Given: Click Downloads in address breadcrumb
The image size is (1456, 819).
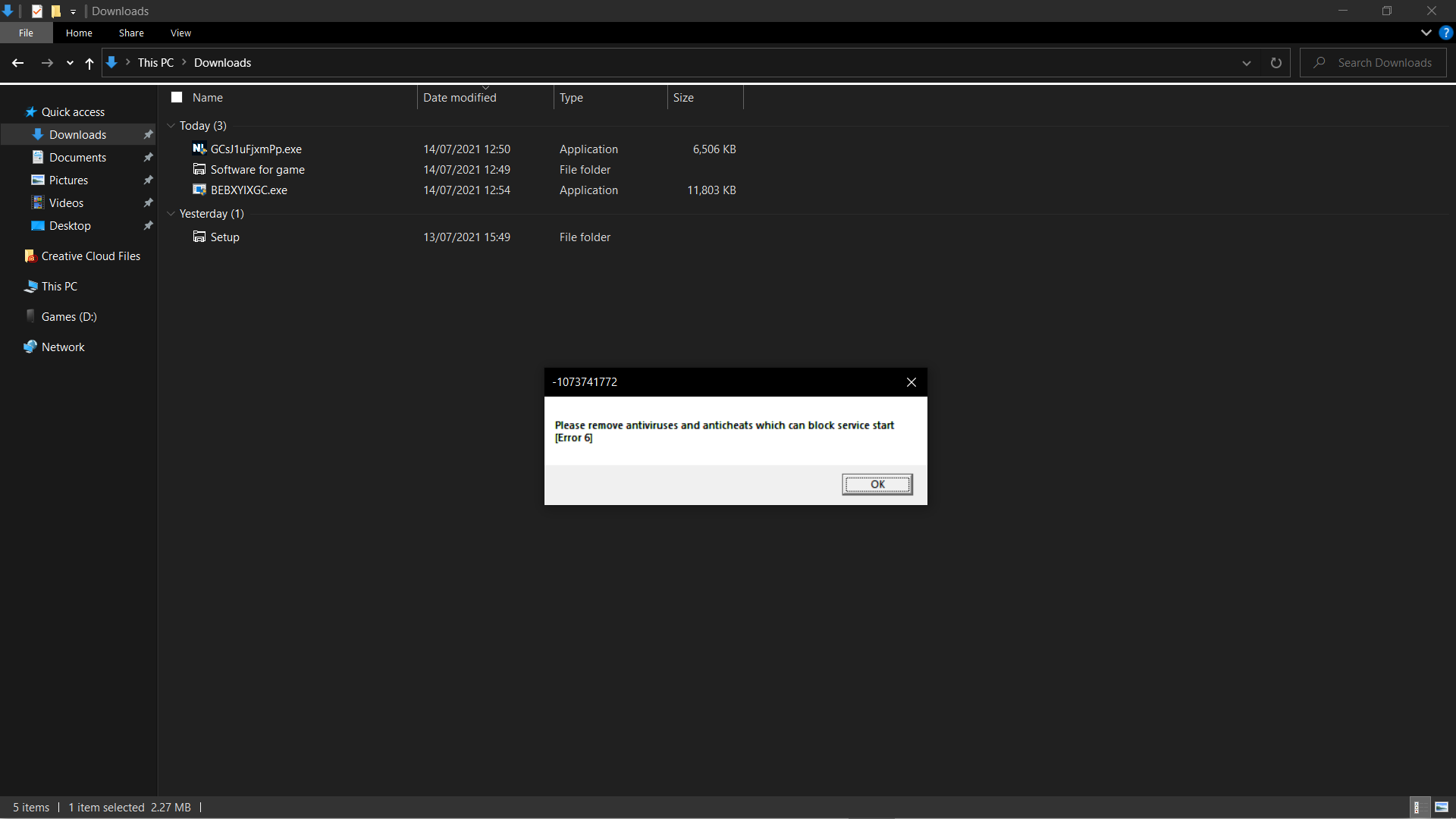Looking at the screenshot, I should pos(222,63).
